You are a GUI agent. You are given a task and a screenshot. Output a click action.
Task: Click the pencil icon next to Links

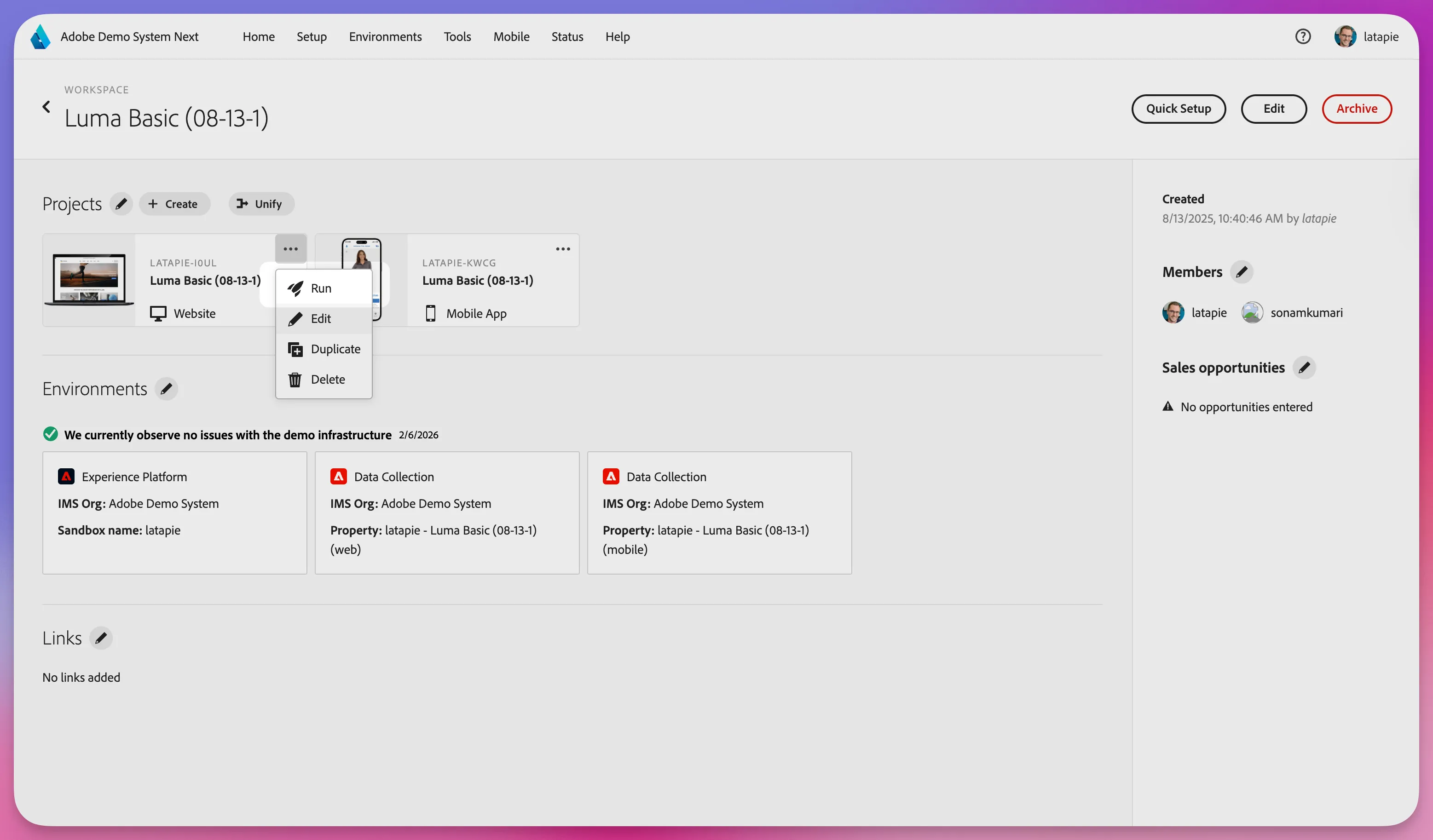click(x=101, y=638)
